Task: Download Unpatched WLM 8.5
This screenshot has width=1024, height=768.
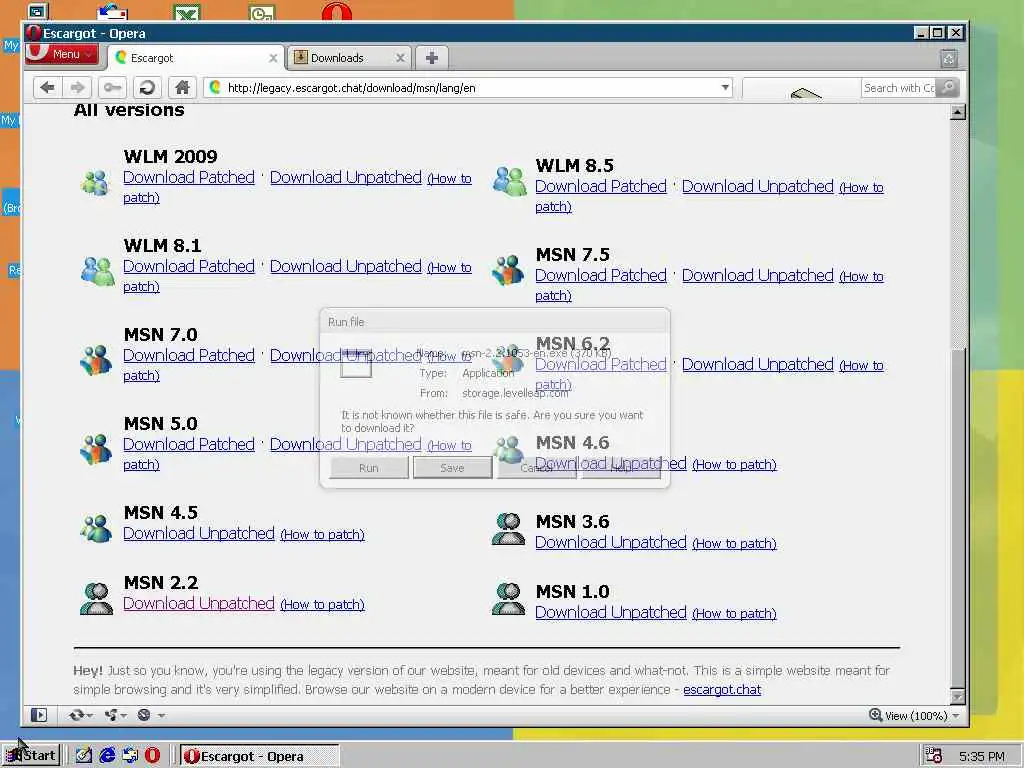Action: point(758,187)
